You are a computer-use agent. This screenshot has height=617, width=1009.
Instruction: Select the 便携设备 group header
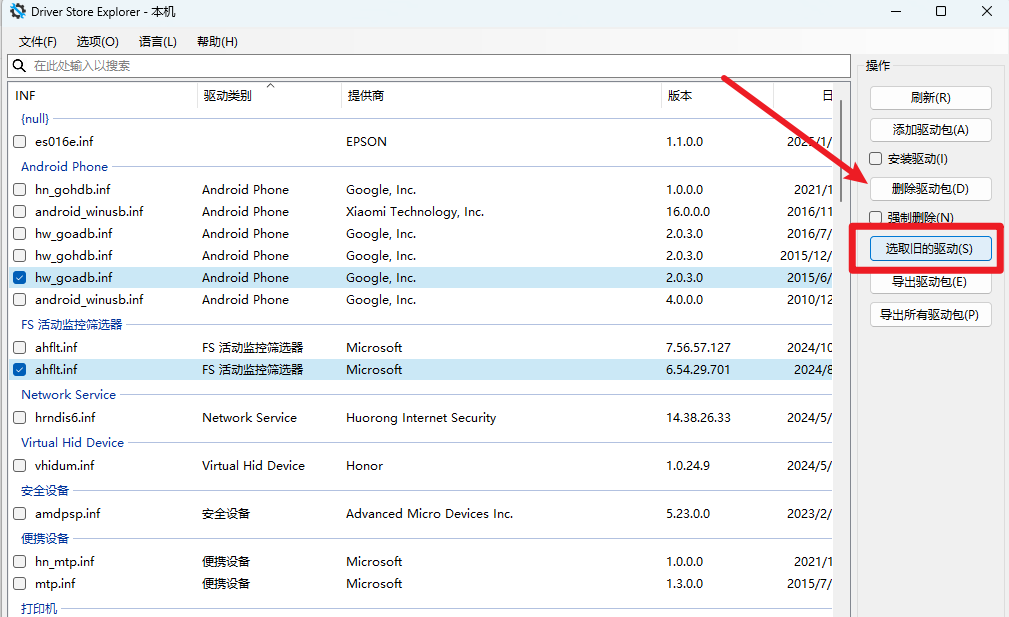point(45,539)
